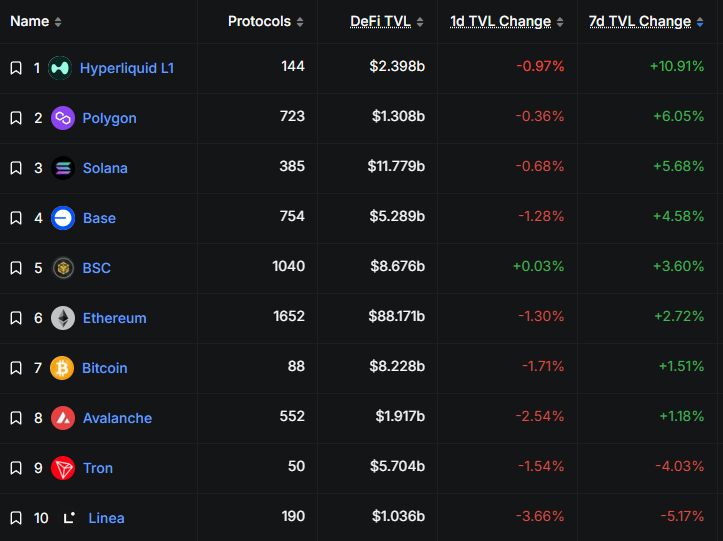Screen dimensions: 723x541
Task: Click the Ethereum logo icon
Action: tap(63, 318)
